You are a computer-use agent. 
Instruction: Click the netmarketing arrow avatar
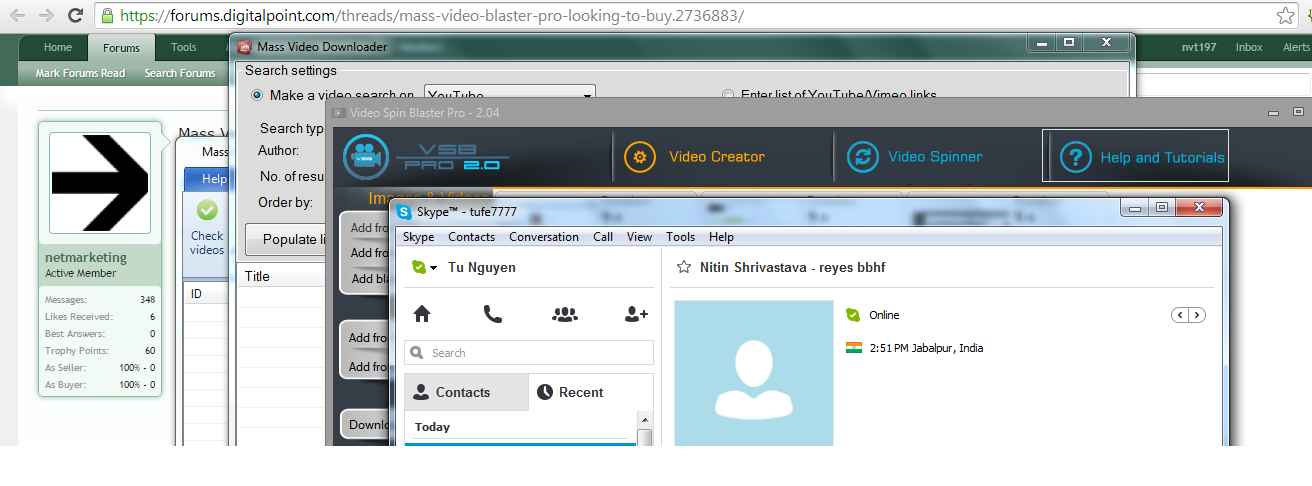[100, 183]
